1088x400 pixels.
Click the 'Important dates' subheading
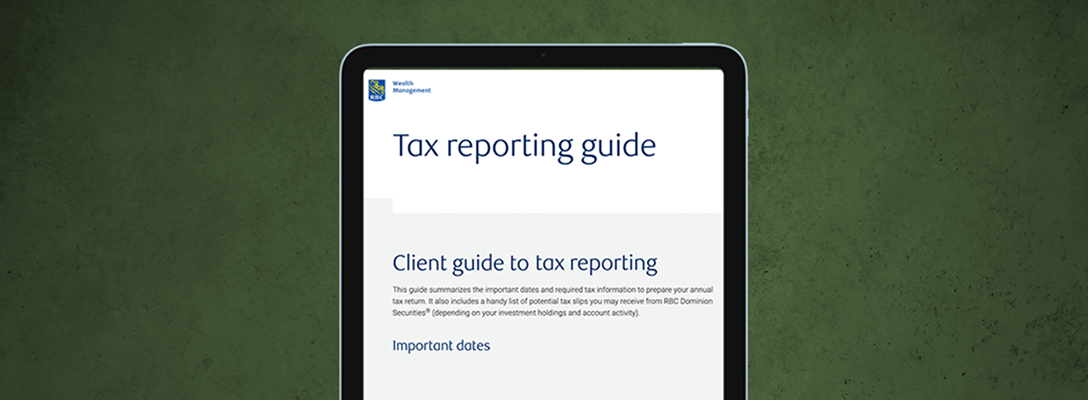pos(441,346)
